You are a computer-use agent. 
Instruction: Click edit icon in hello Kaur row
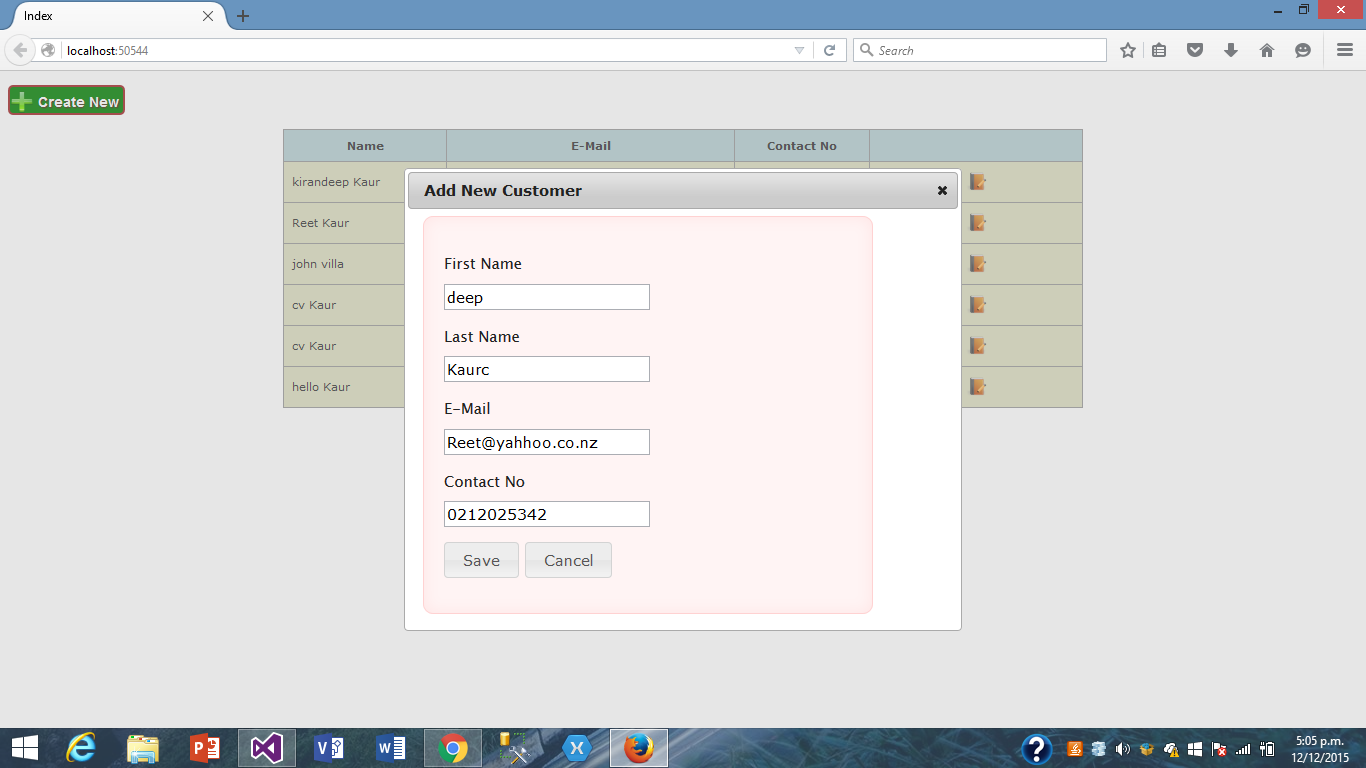pyautogui.click(x=978, y=387)
